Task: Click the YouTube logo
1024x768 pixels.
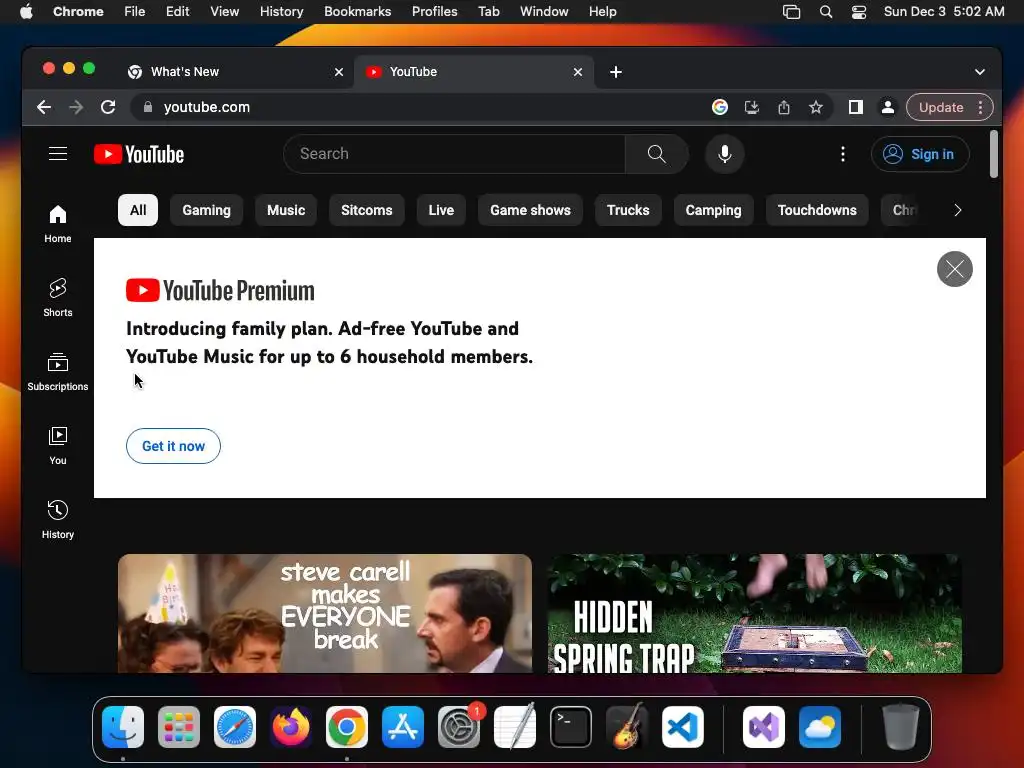Action: (x=139, y=154)
